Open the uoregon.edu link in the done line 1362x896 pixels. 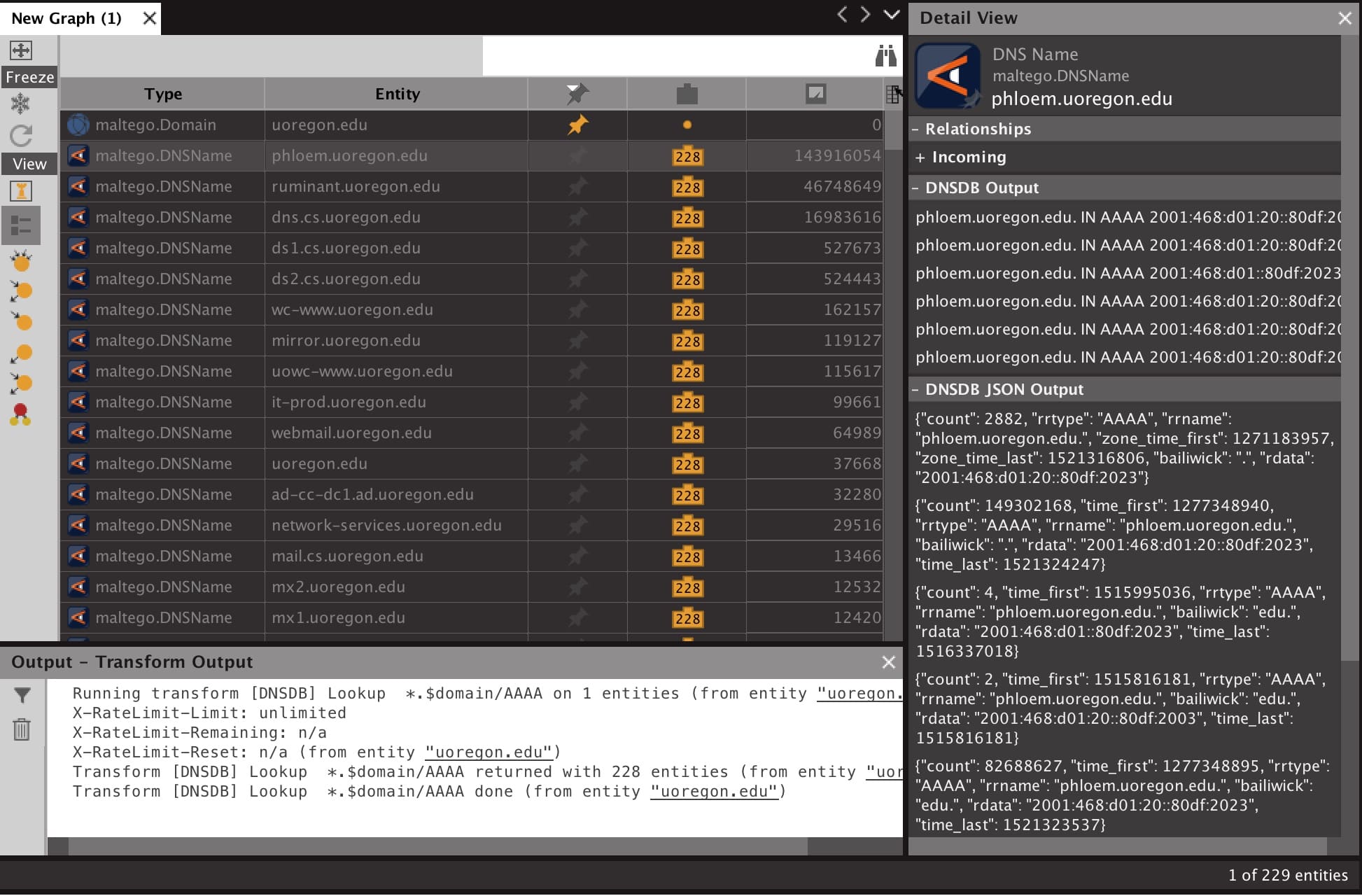714,792
